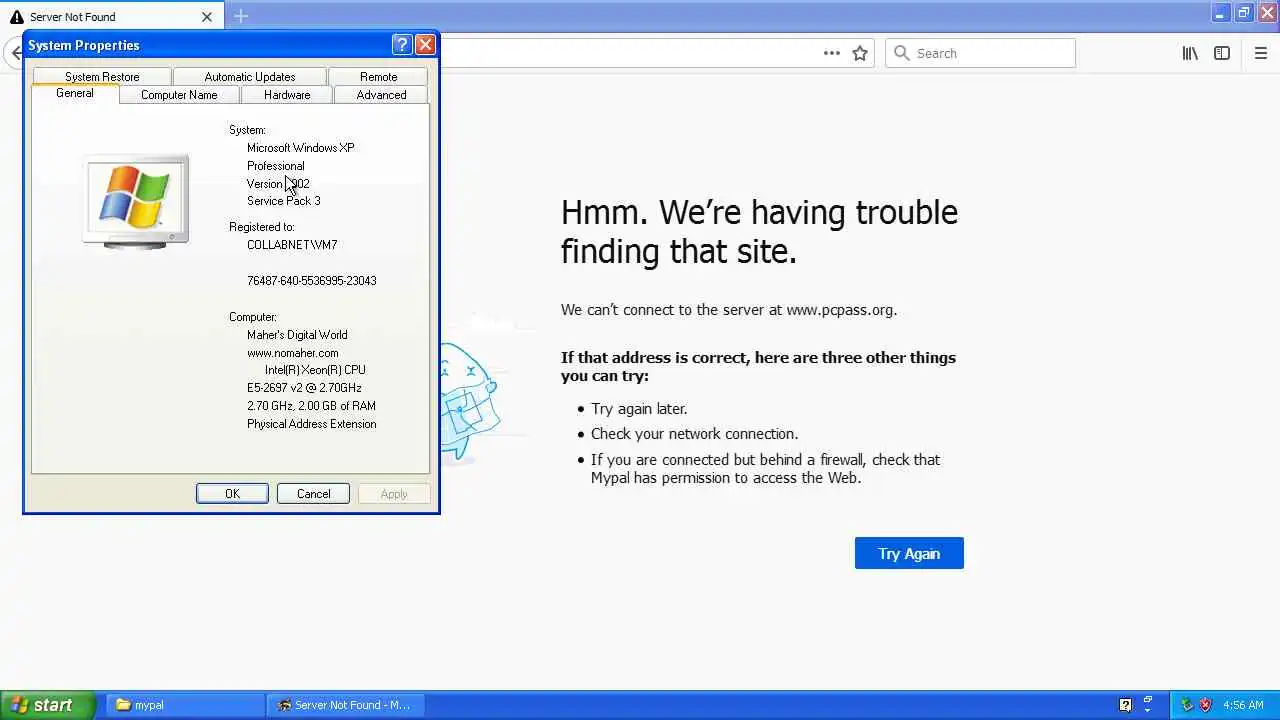Click the warning icon on Server Not Found tab
The image size is (1280, 720).
point(17,17)
